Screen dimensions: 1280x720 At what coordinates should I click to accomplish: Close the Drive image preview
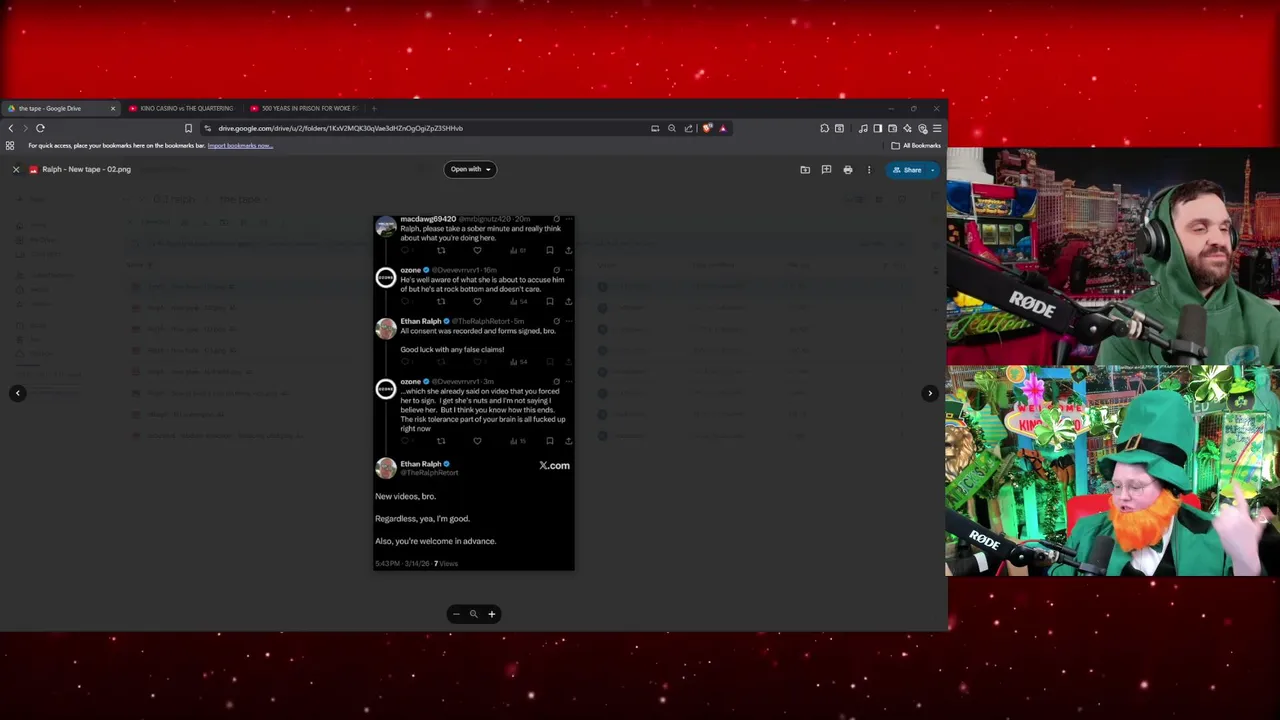pos(16,170)
